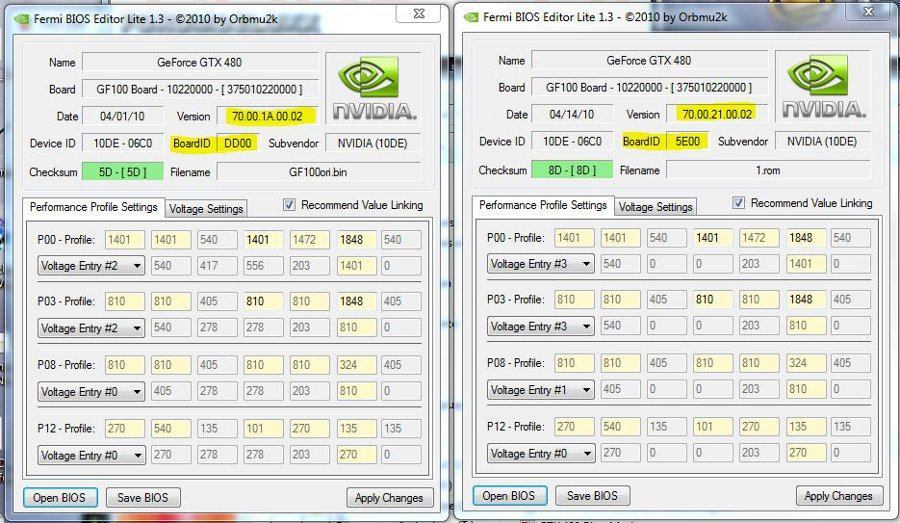Toggle Recommend Value Linking in right window

click(739, 203)
